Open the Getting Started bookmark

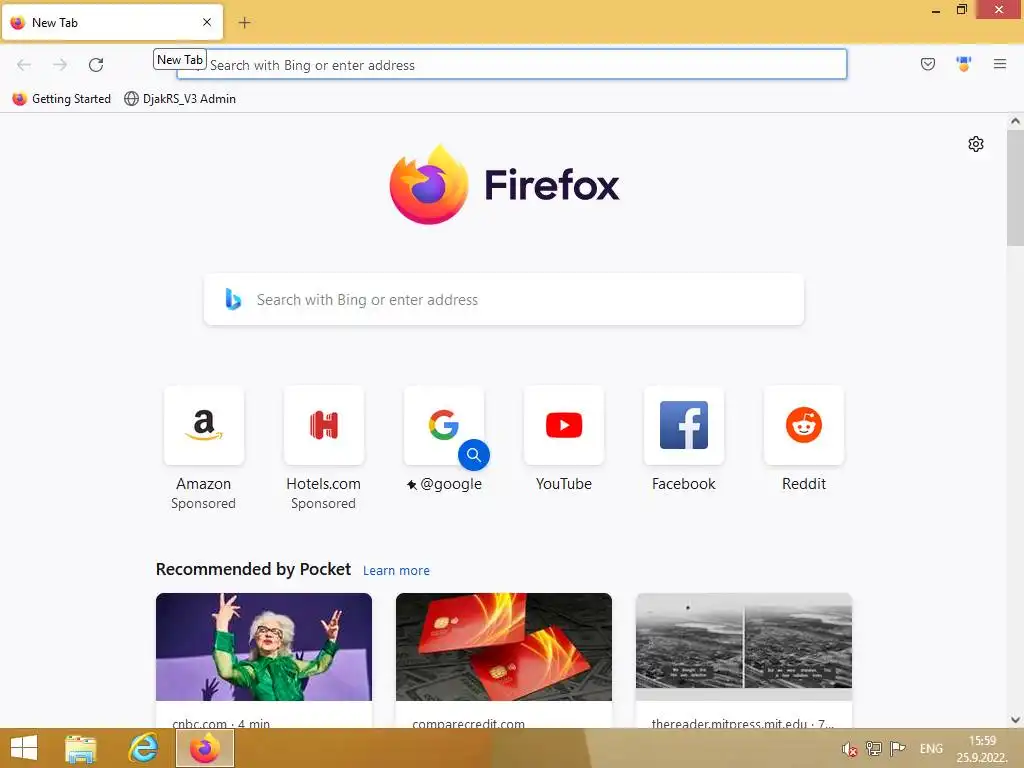[x=61, y=99]
